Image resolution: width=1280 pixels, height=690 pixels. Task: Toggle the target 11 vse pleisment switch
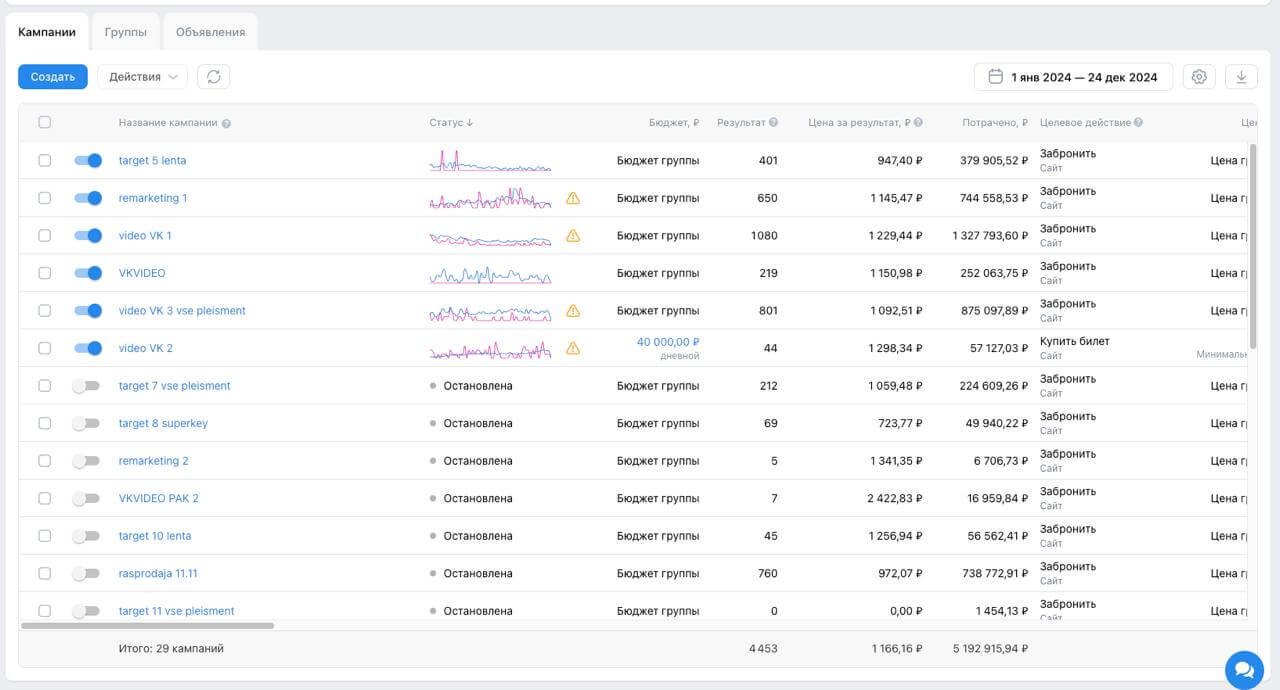[86, 611]
